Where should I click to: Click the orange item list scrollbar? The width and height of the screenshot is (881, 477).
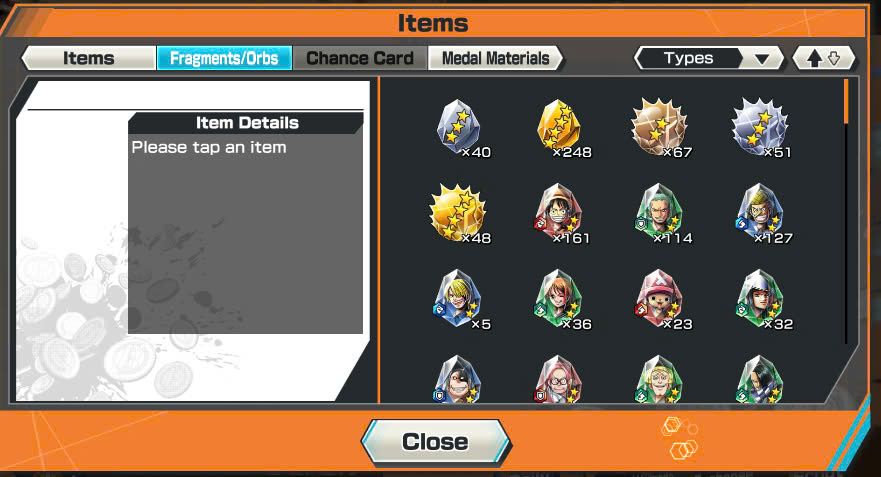pos(846,102)
